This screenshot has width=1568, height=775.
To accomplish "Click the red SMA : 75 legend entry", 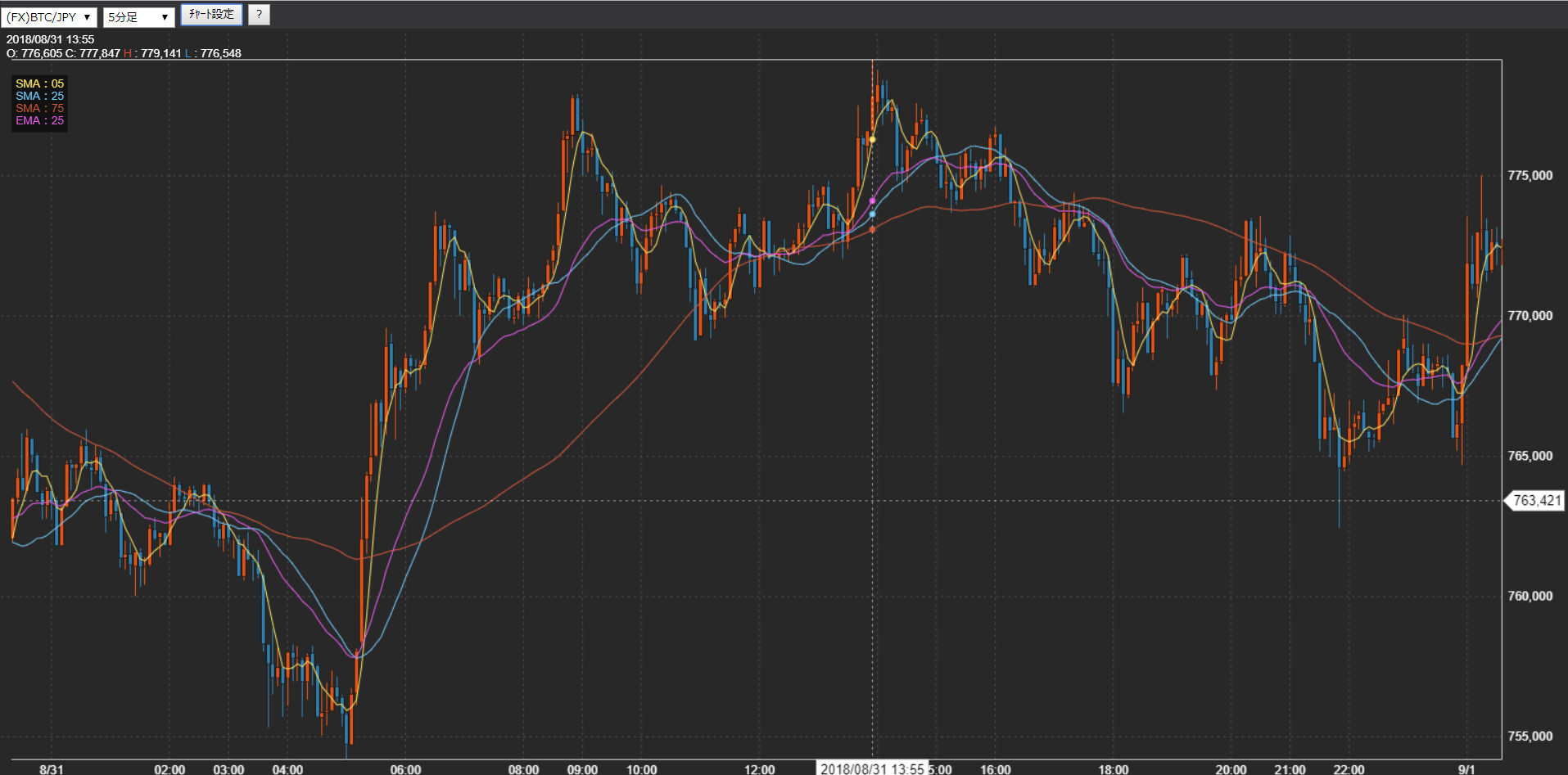I will [x=39, y=108].
